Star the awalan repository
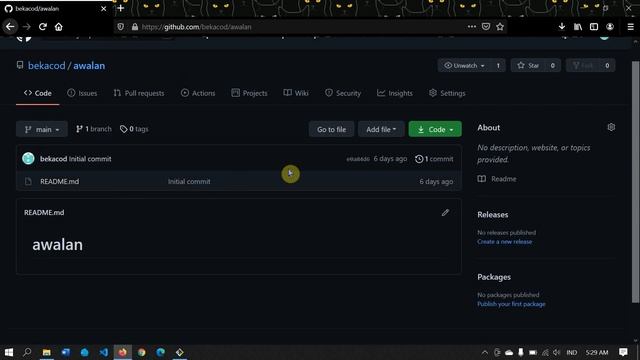Screen dimensions: 640x360 [528, 66]
